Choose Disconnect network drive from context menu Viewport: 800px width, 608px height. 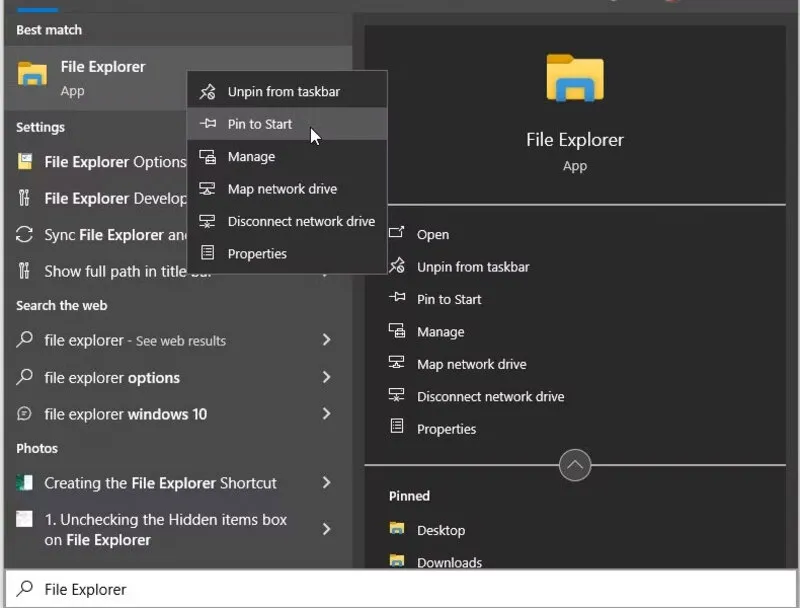[x=301, y=221]
